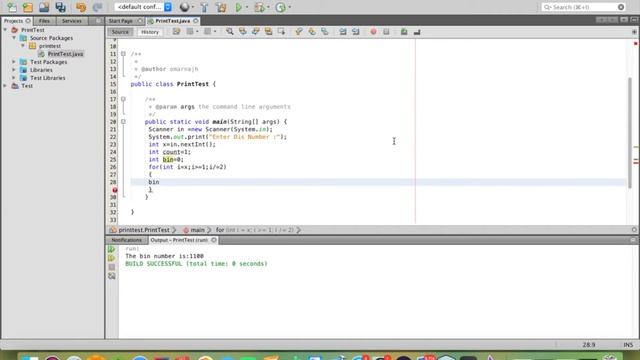640x360 pixels.
Task: Click the Shift Line Left icon
Action: pyautogui.click(x=343, y=32)
